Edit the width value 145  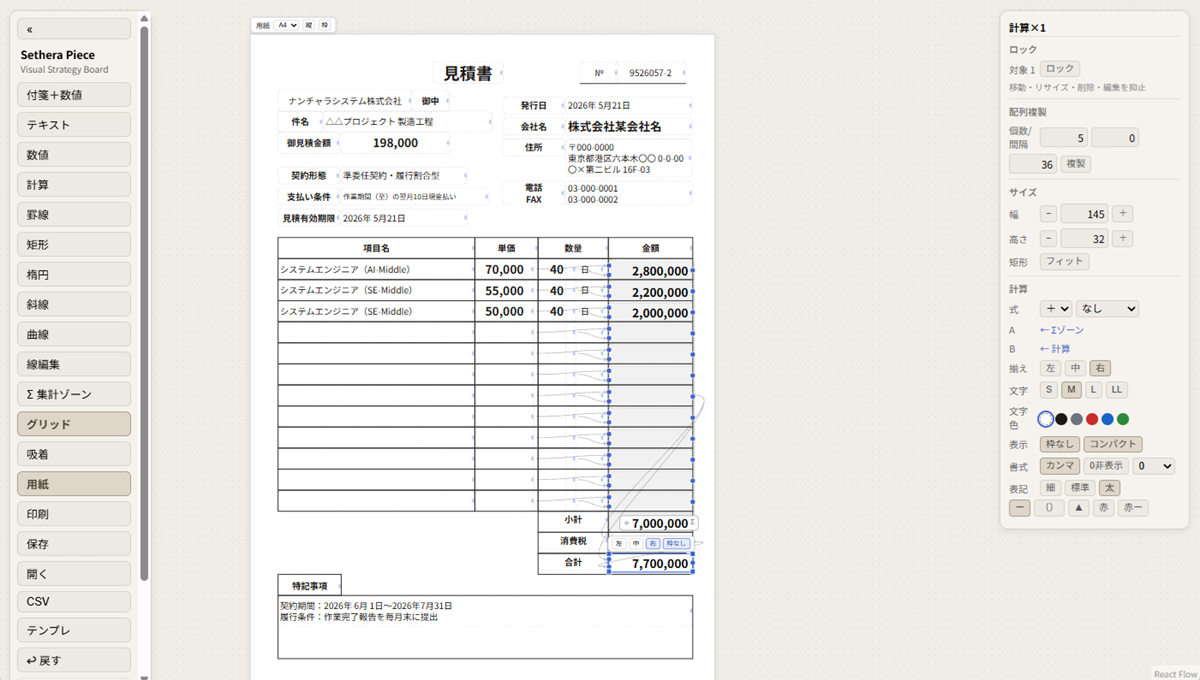point(1084,213)
